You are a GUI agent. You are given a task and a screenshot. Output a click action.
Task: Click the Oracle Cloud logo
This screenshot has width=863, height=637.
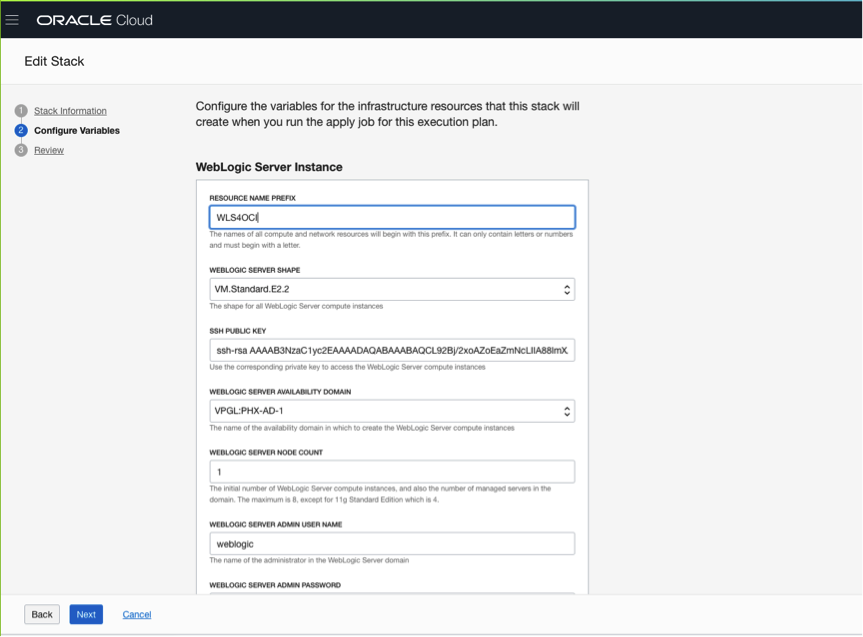click(95, 20)
